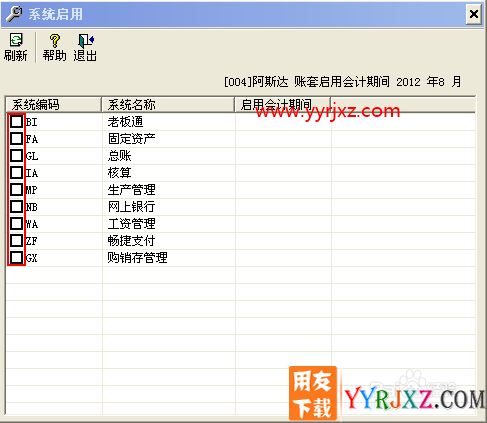Screen dimensions: 487x423
Task: Check the FA 固定资产 checkbox
Action: pyautogui.click(x=16, y=138)
